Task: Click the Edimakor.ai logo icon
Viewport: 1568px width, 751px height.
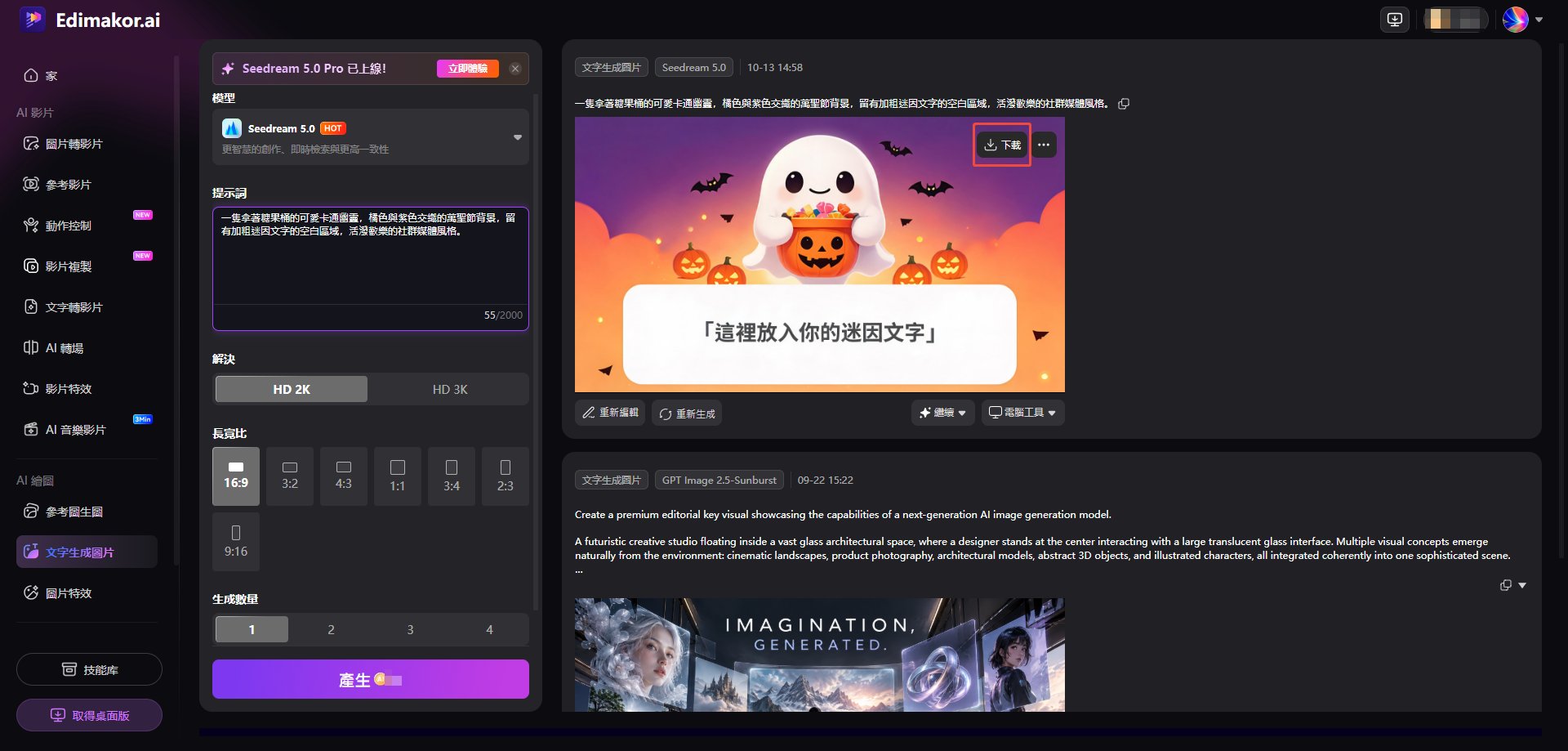Action: pos(33,20)
